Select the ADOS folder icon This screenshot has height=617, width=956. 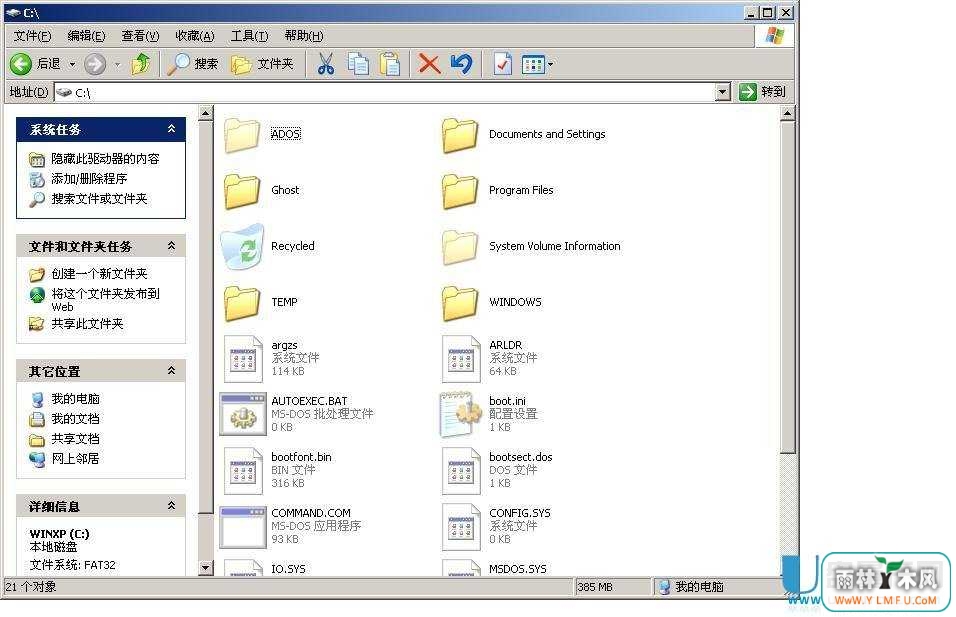point(241,135)
